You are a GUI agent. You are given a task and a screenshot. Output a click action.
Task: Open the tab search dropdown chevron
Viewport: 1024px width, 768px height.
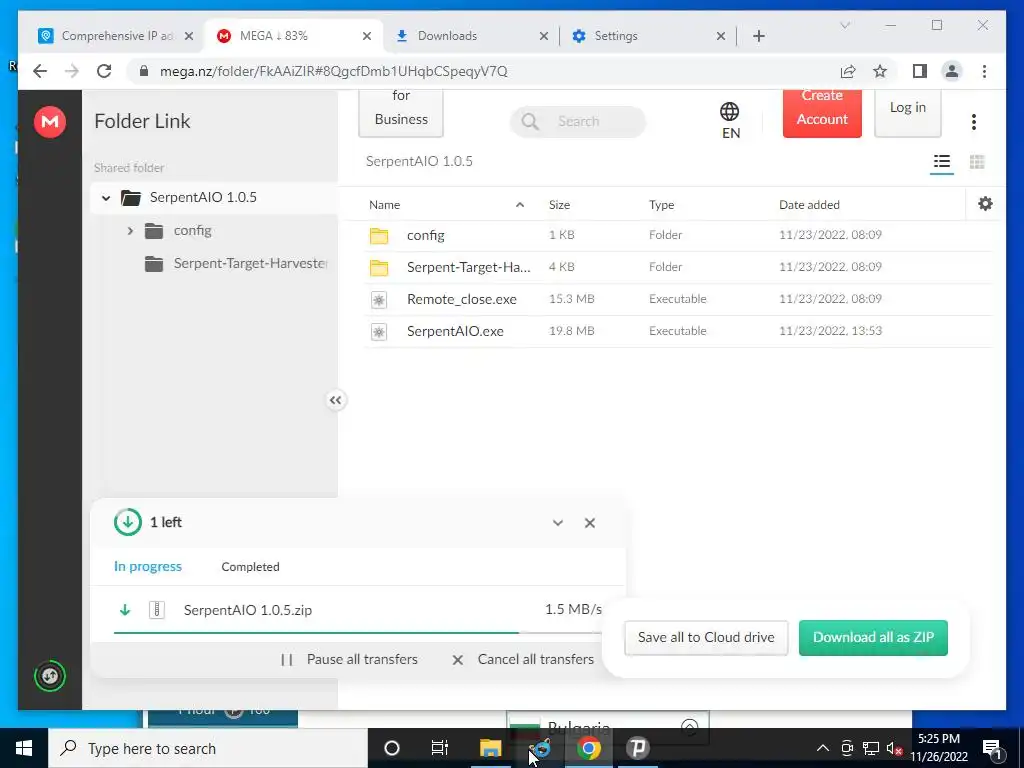(844, 25)
